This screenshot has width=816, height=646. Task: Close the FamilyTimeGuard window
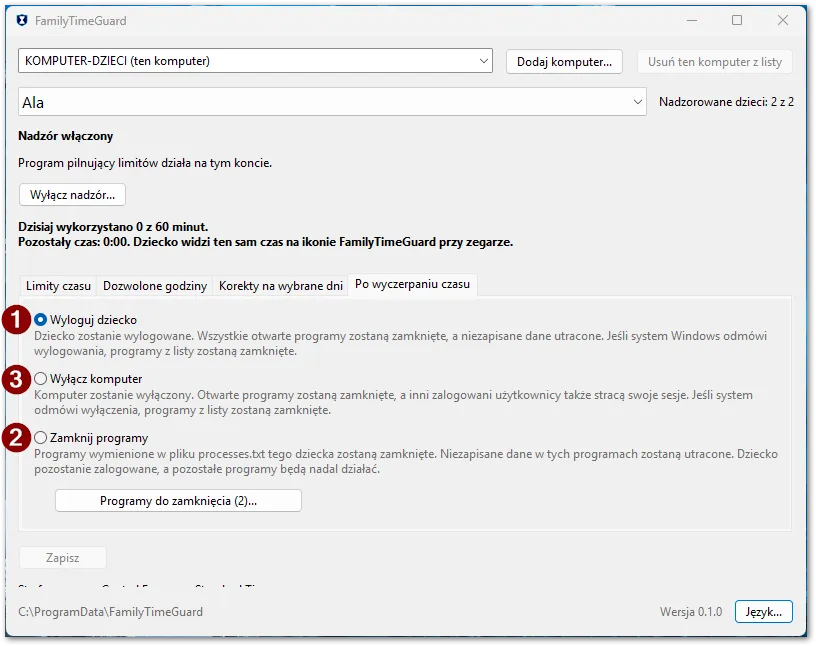783,21
